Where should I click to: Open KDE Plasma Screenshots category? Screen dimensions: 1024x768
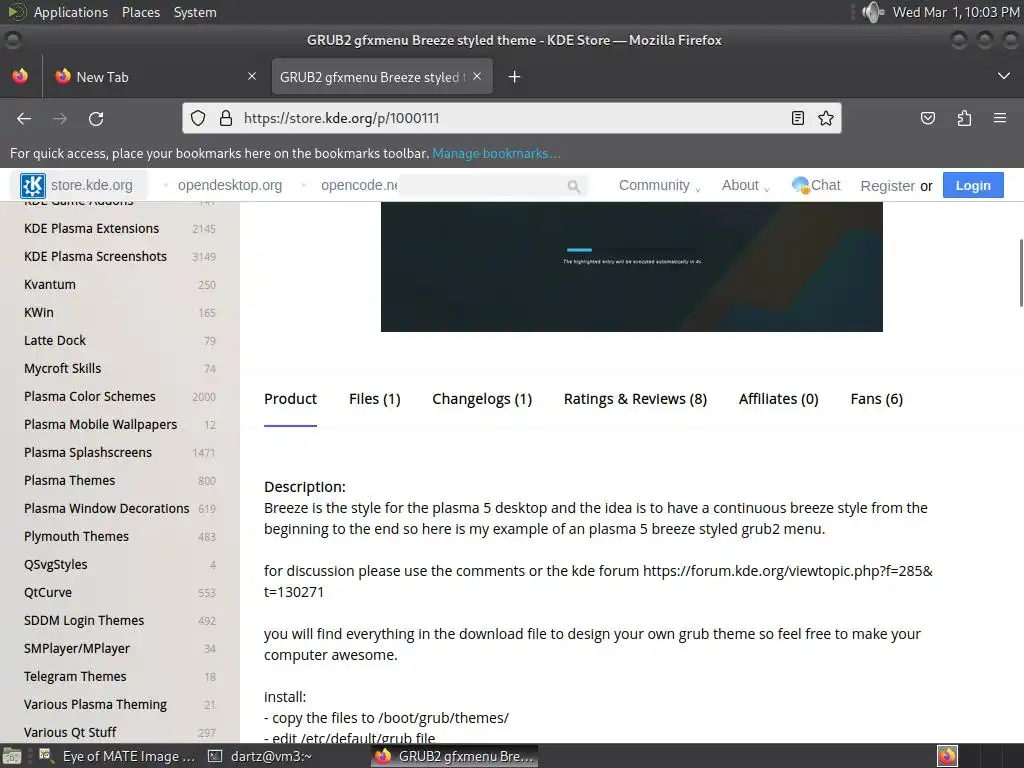click(x=95, y=257)
